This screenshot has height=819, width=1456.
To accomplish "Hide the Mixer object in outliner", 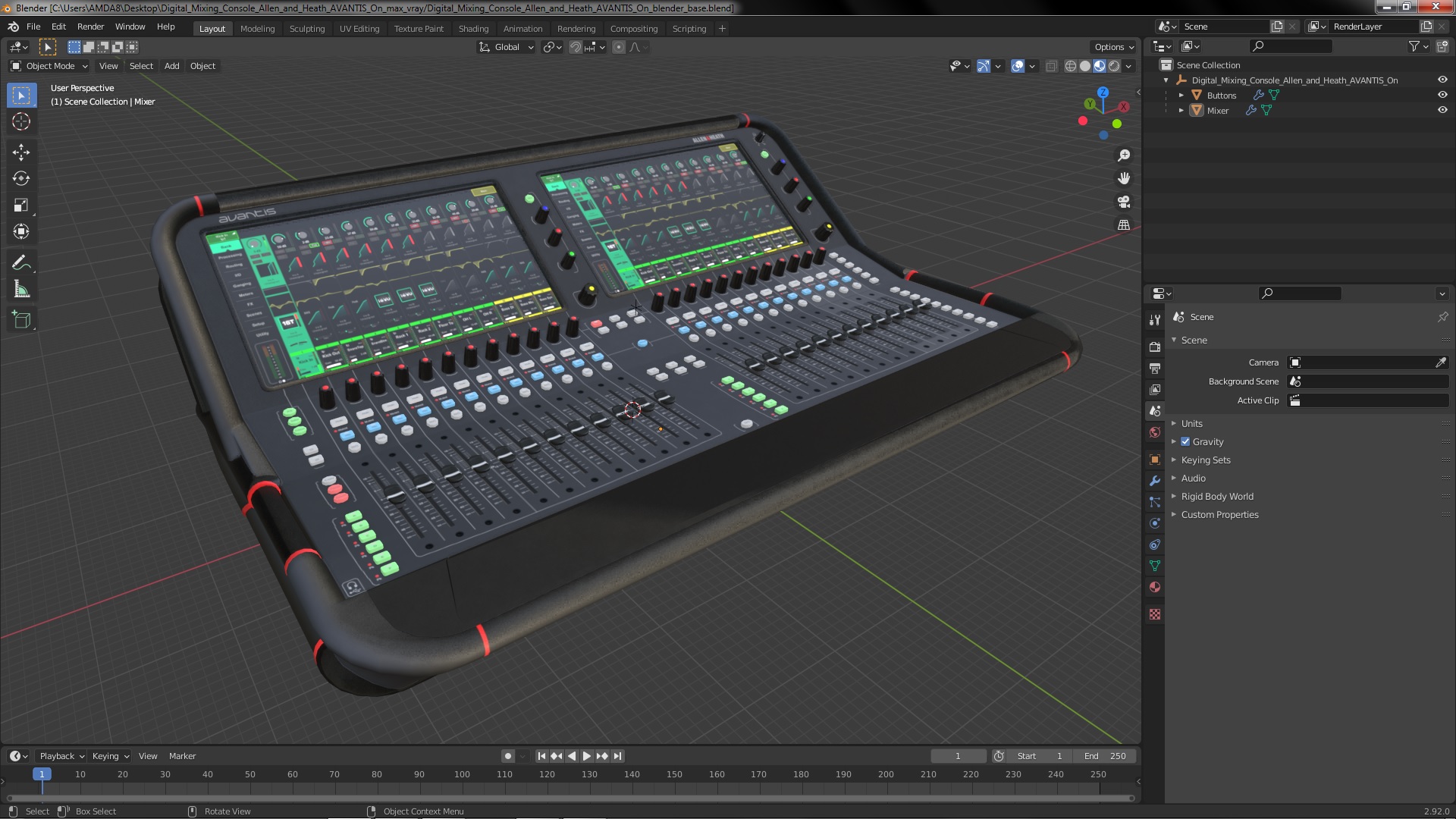I will point(1442,110).
